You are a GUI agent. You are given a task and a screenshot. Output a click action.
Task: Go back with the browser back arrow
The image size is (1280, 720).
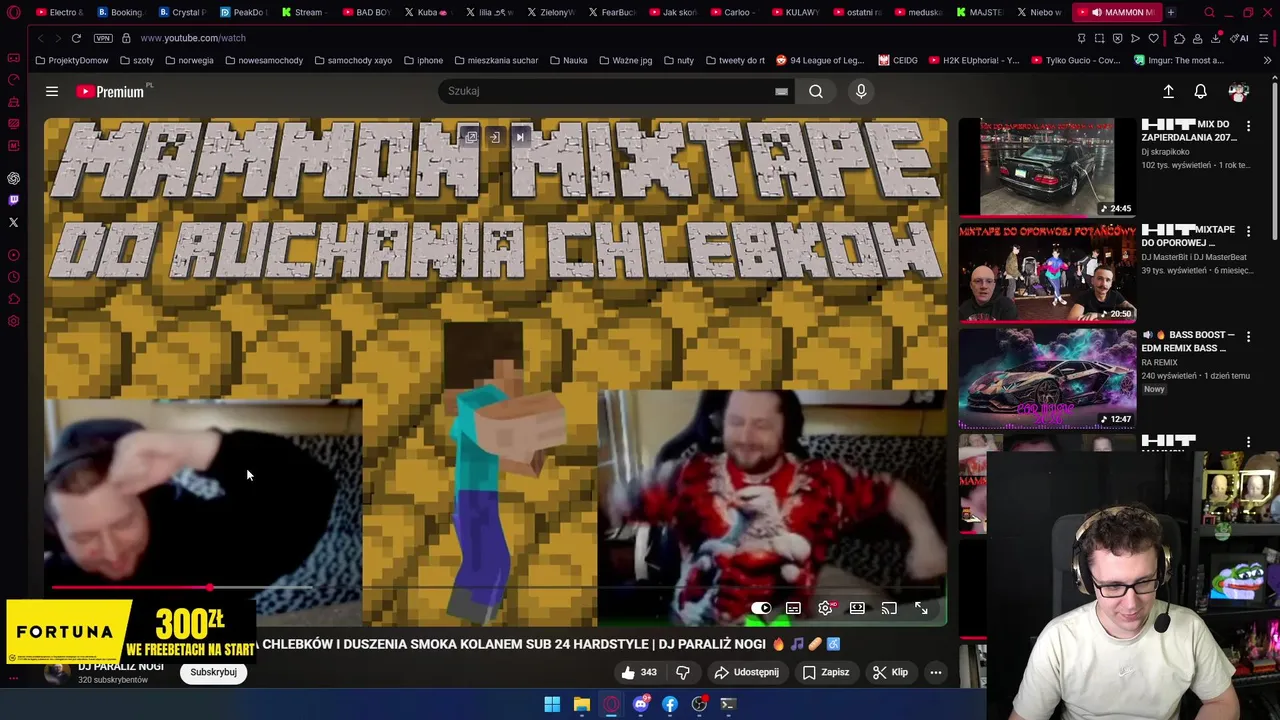[x=40, y=38]
